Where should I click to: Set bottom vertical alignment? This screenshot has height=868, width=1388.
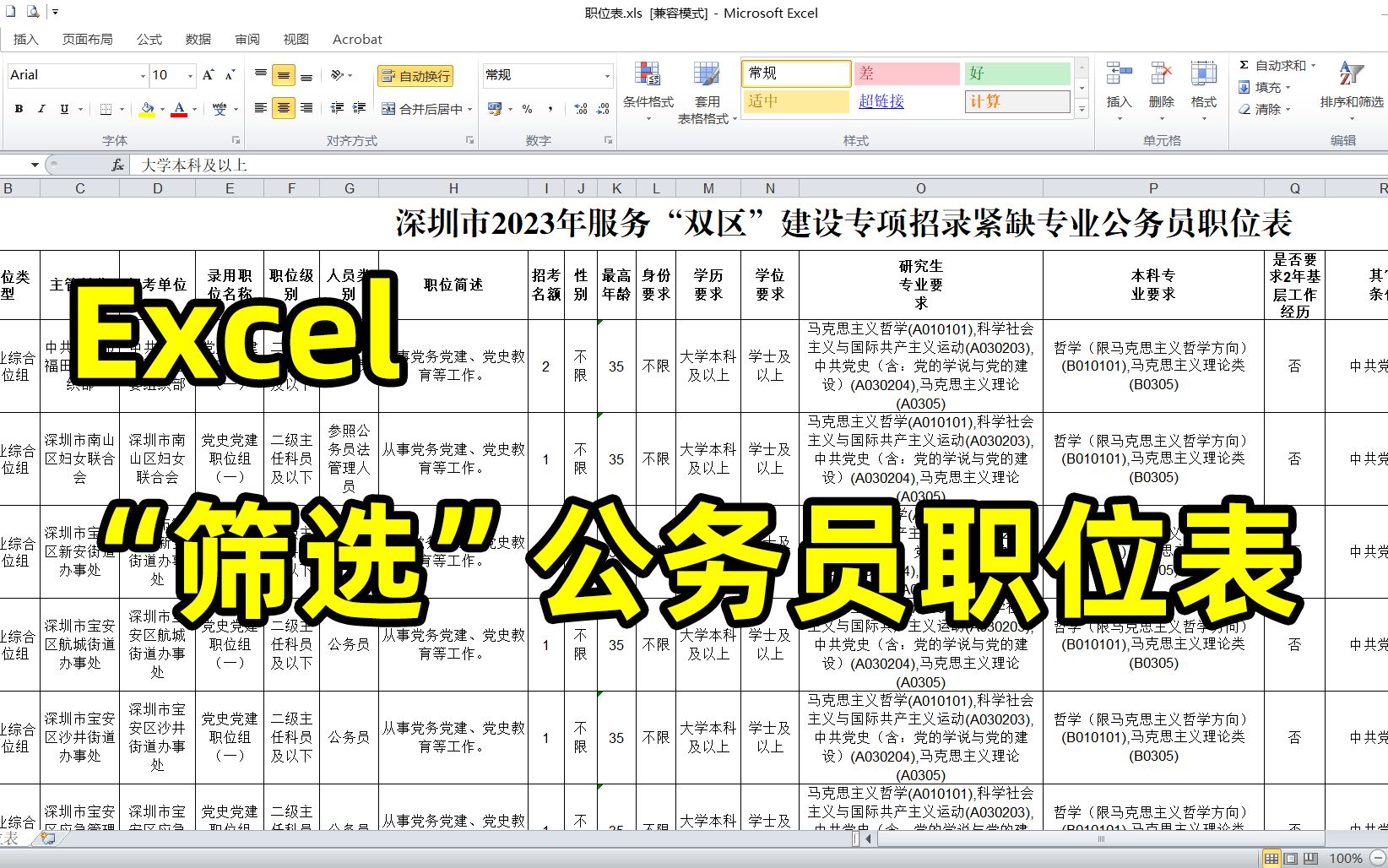click(x=306, y=75)
